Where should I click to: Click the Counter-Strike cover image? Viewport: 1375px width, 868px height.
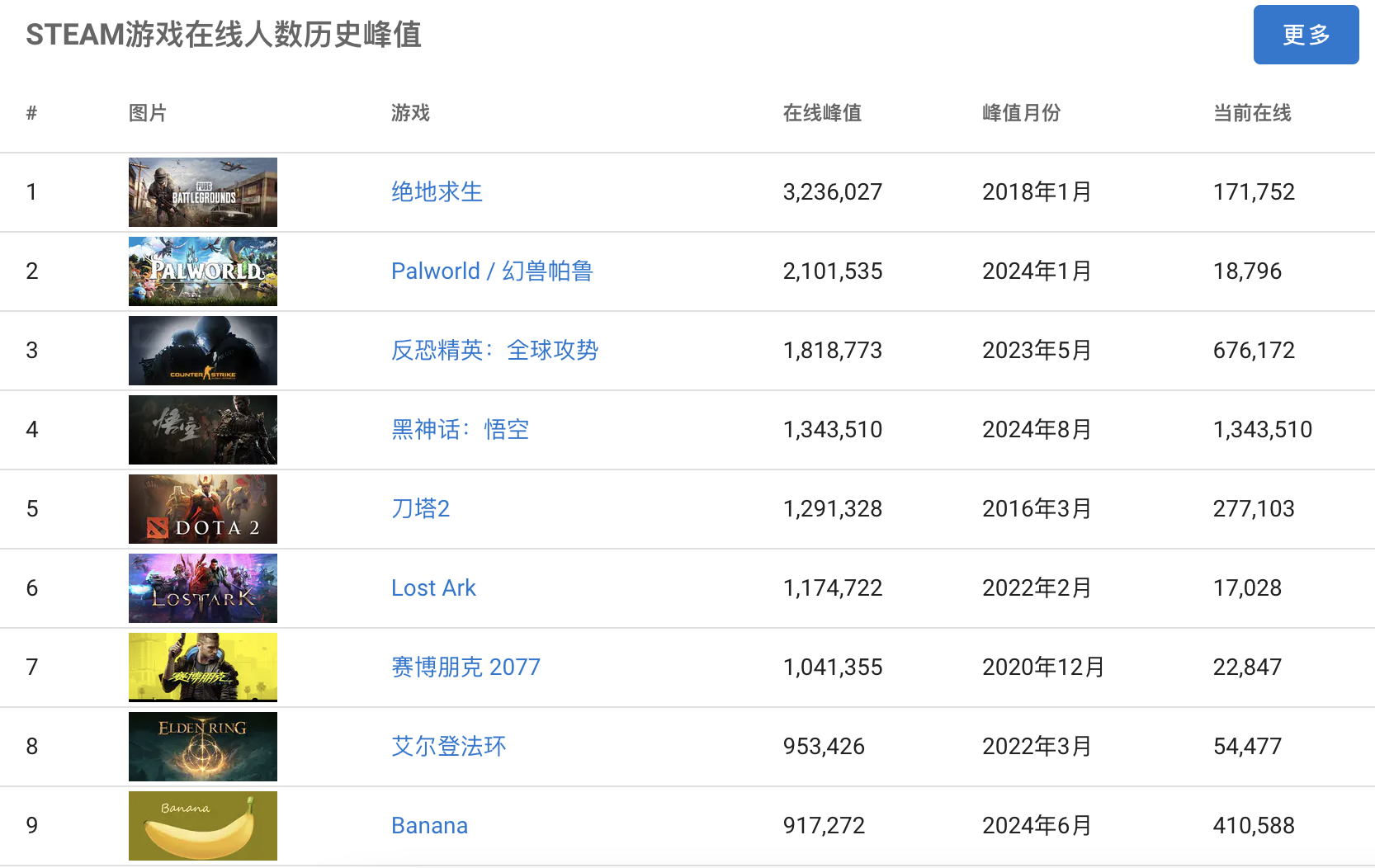point(203,351)
